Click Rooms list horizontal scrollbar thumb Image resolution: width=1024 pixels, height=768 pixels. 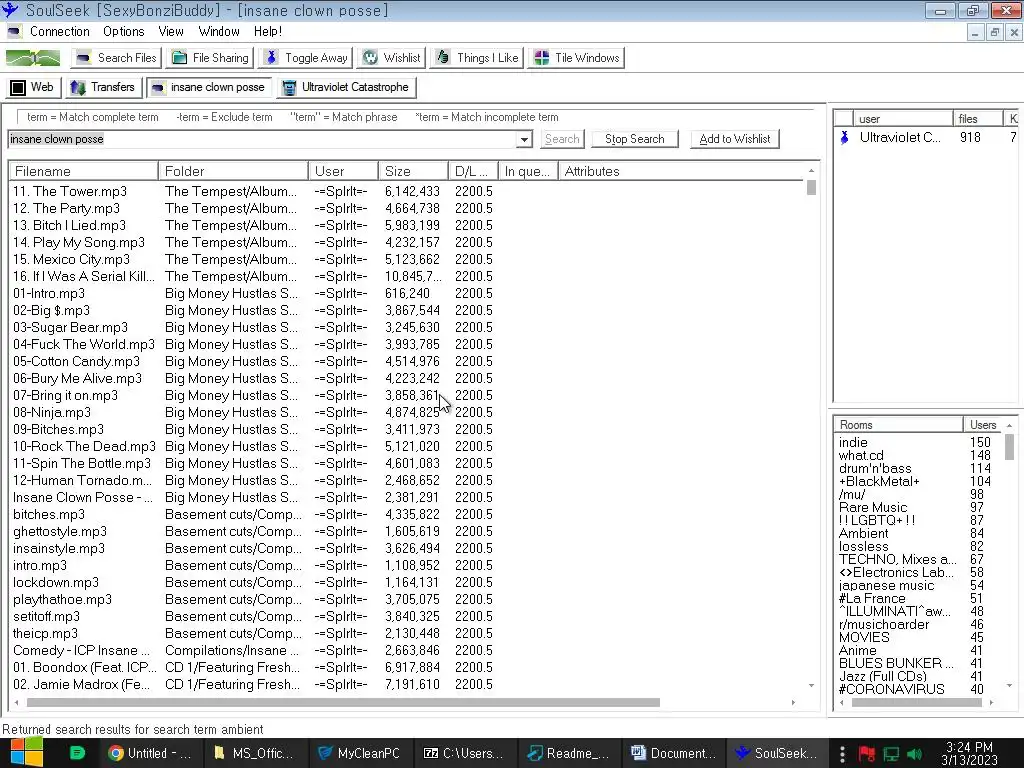pyautogui.click(x=916, y=703)
